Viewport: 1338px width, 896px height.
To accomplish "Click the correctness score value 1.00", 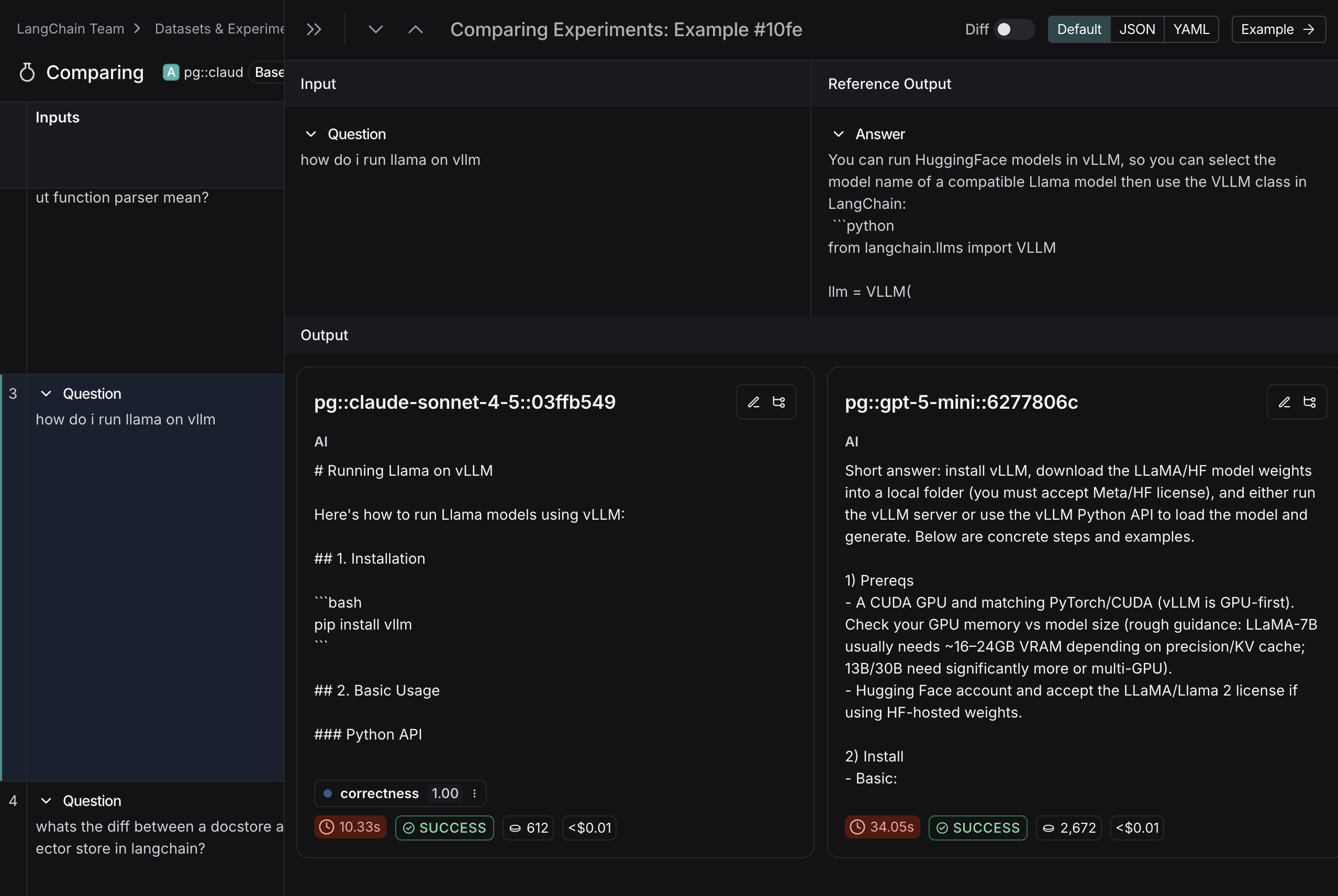I will (445, 793).
